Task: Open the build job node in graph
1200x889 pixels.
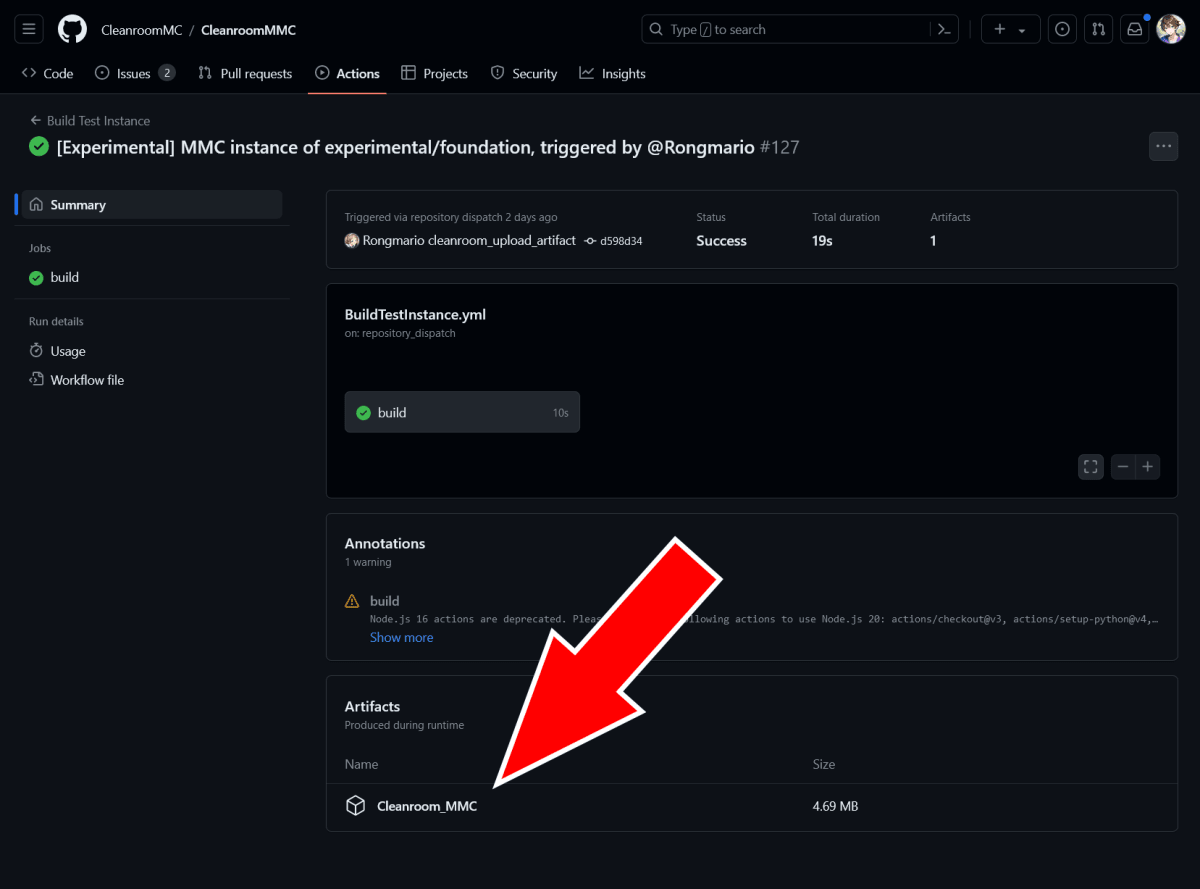Action: click(462, 412)
